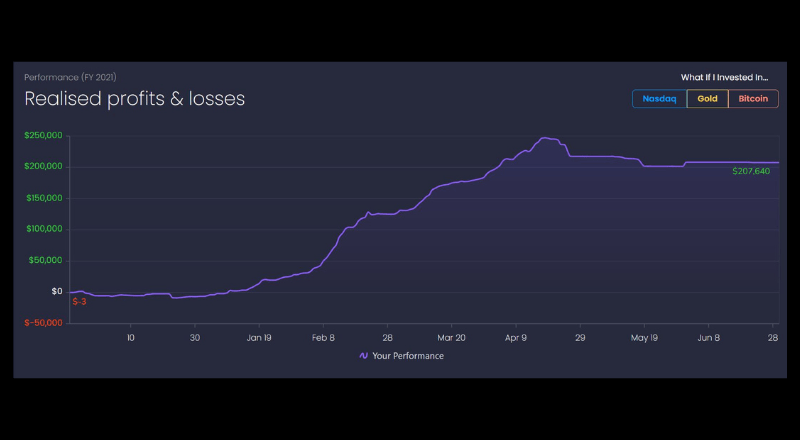The width and height of the screenshot is (800, 440).
Task: Click the 'Your Performance' legend label
Action: coord(408,356)
